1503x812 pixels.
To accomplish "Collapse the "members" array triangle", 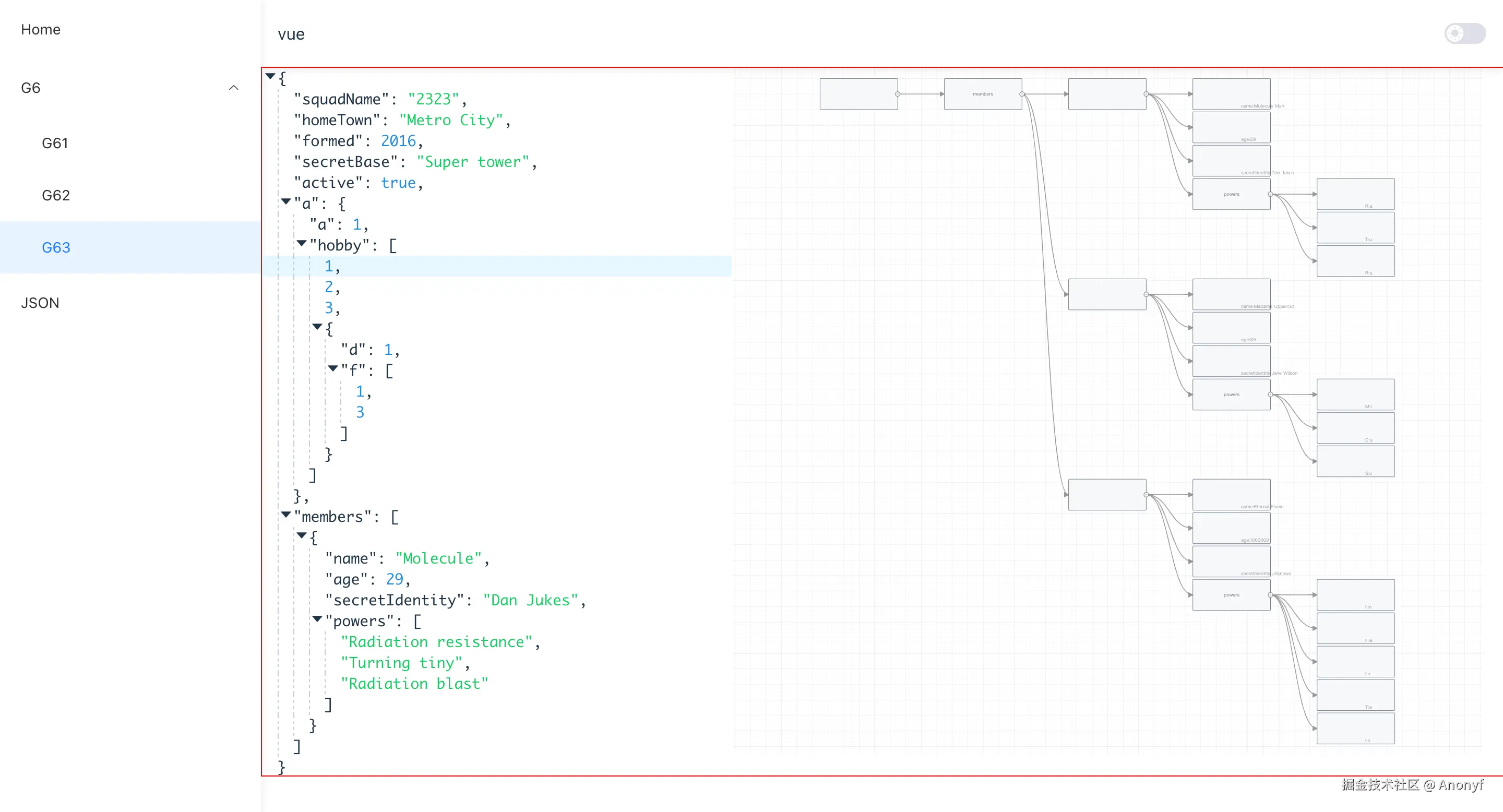I will pos(286,515).
